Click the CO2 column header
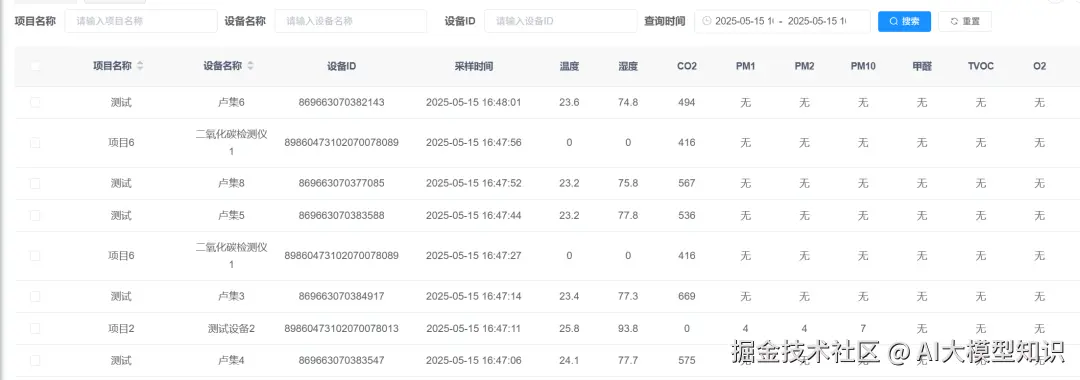1080x380 pixels. (687, 67)
